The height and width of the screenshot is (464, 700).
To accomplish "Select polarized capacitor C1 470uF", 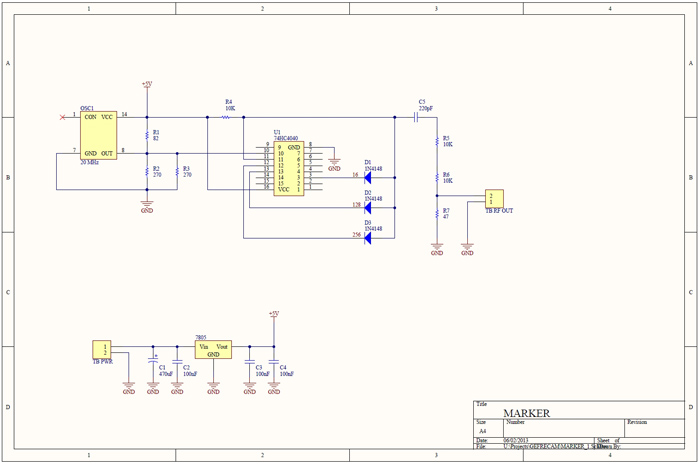I will 153,359.
